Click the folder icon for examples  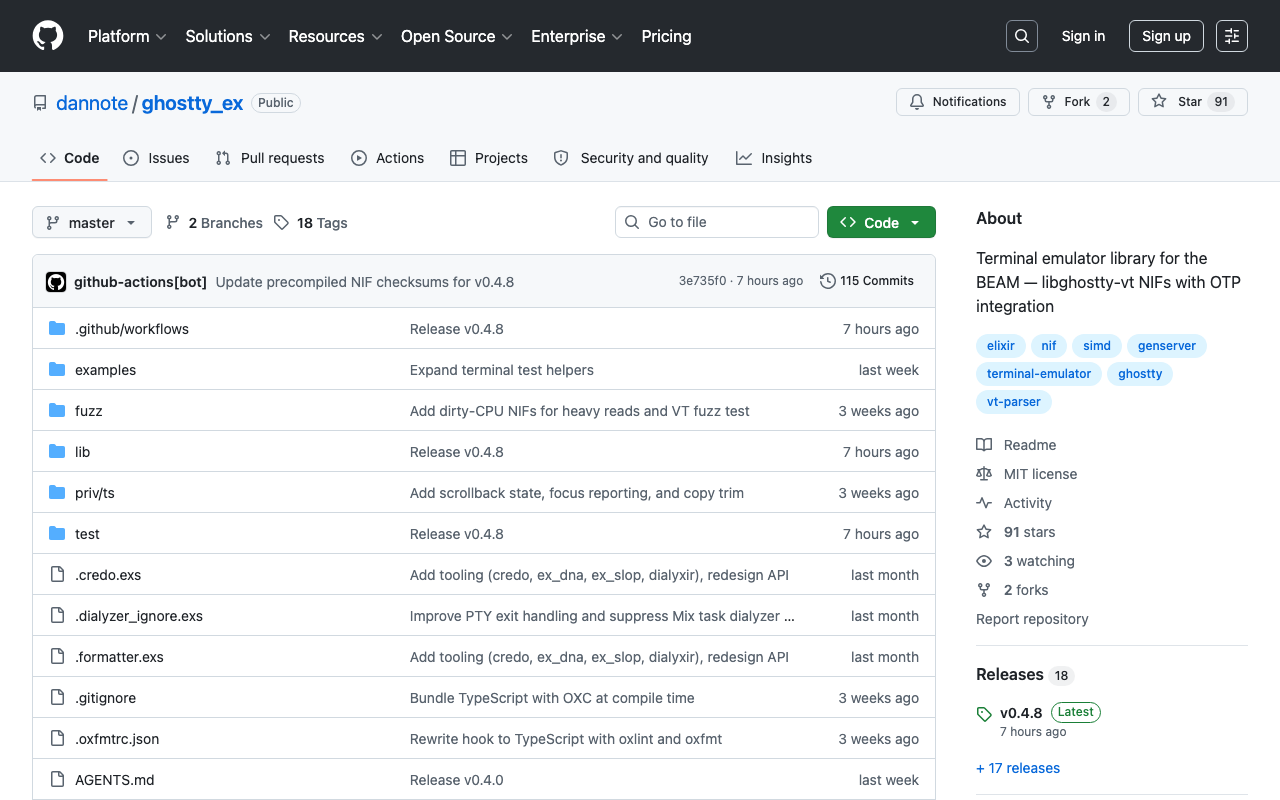pos(57,370)
